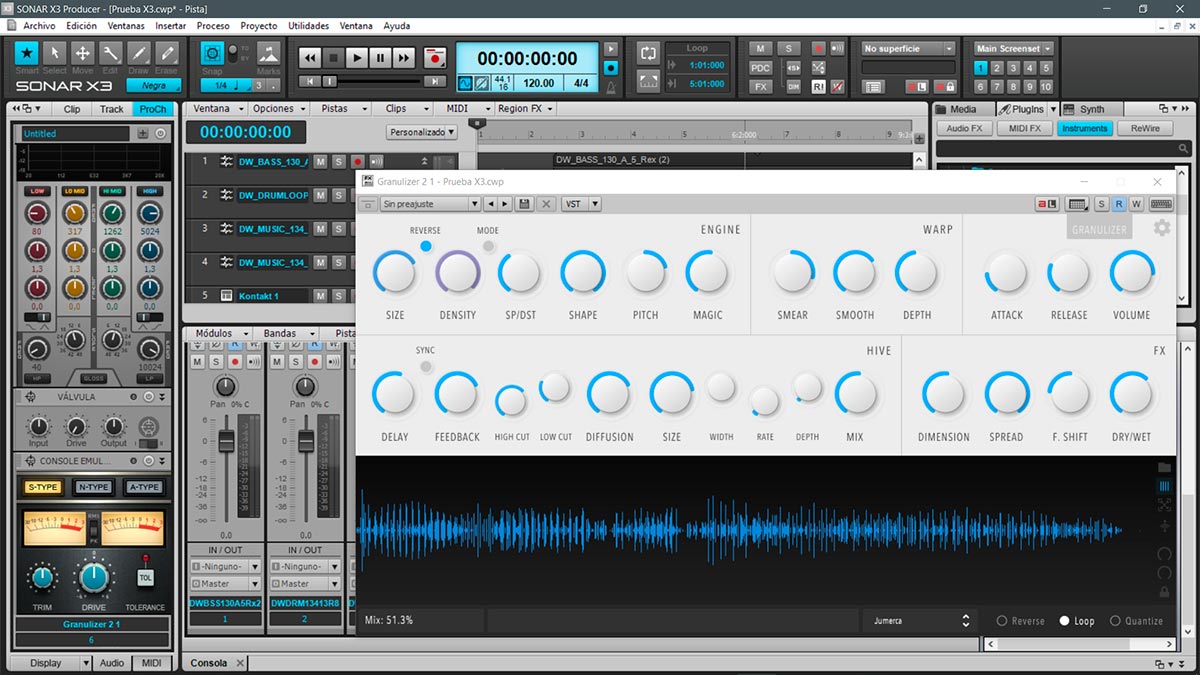Open the Jumerca sample selector
Image resolution: width=1200 pixels, height=675 pixels.
pos(919,621)
